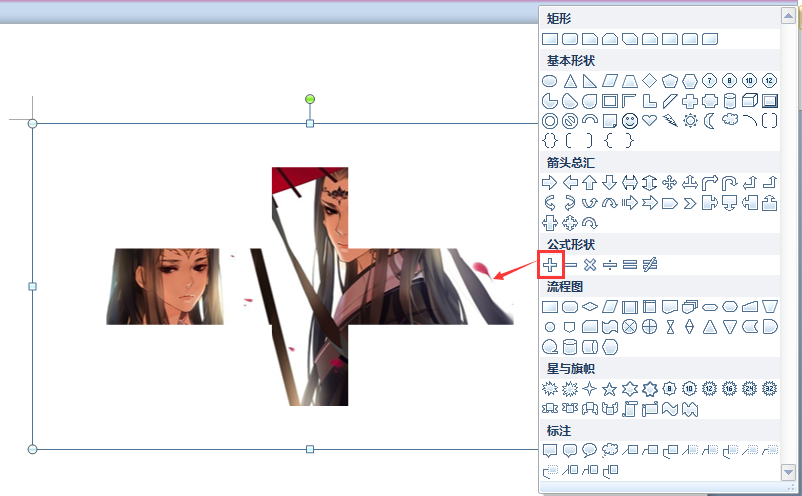This screenshot has width=802, height=496.
Task: Insert the Flowchart Magnetic Disk shape
Action: coord(570,347)
